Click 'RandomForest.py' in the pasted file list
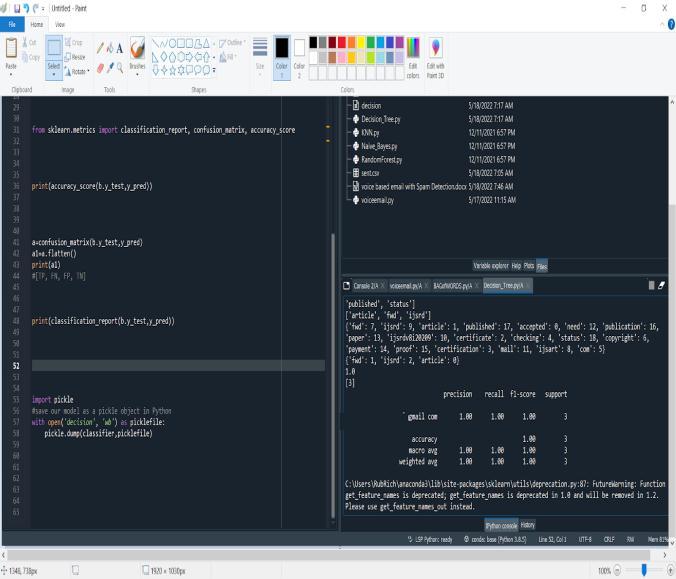 click(382, 160)
